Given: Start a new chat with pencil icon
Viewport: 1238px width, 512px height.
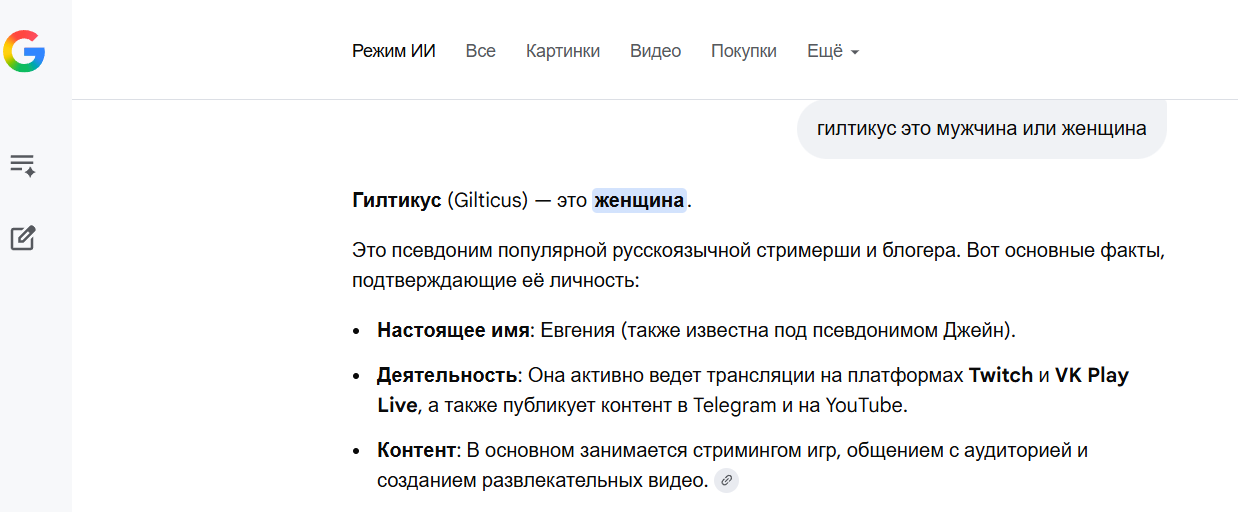Looking at the screenshot, I should point(23,238).
